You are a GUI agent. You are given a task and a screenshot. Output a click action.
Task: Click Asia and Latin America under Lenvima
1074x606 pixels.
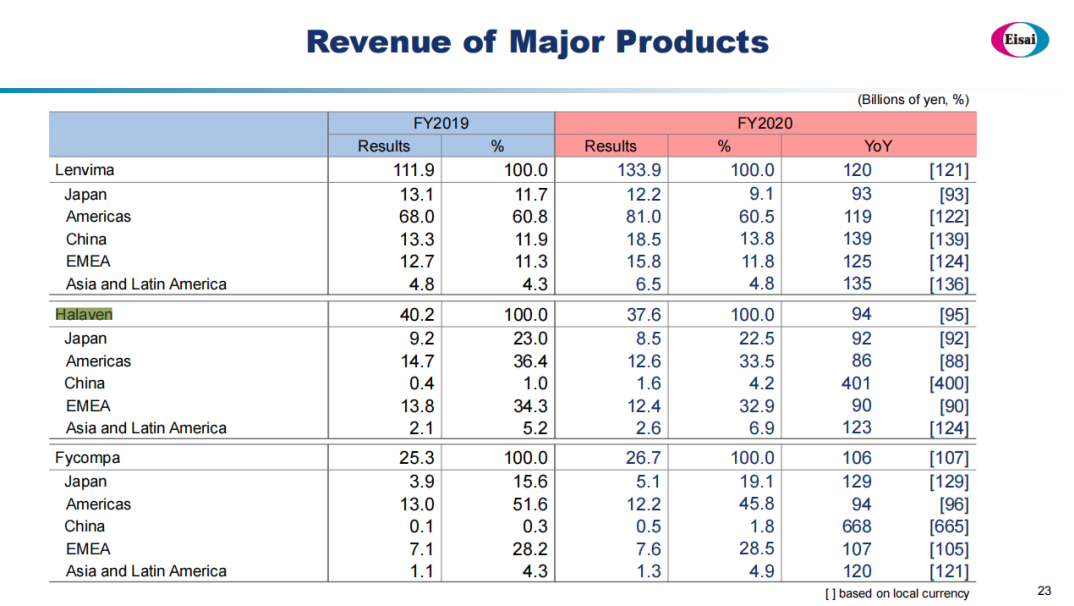click(x=146, y=284)
